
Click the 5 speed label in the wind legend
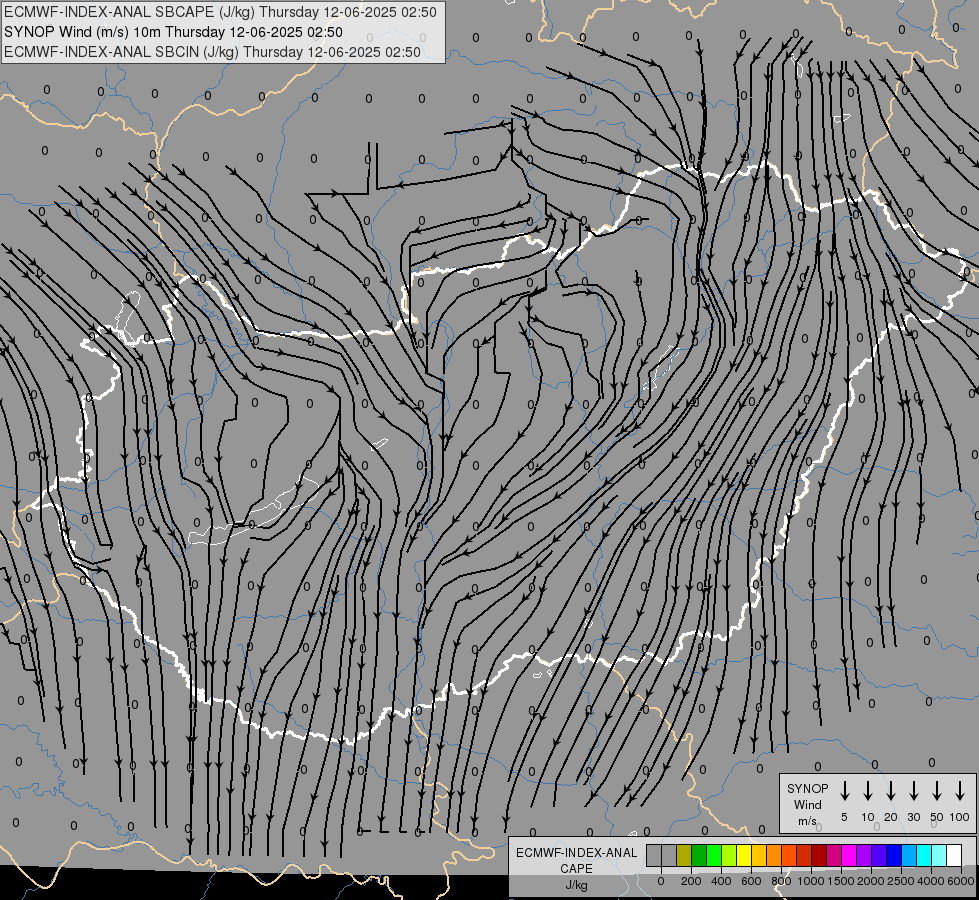844,817
